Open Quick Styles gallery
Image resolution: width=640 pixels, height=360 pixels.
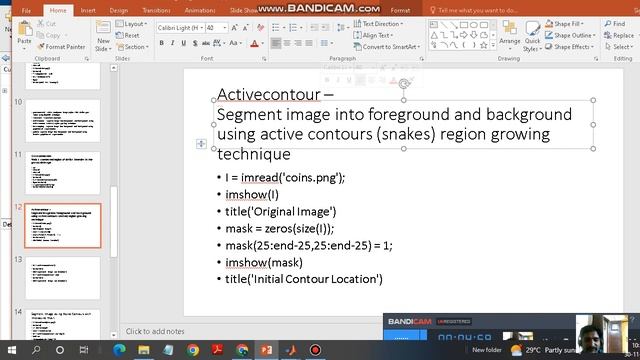pos(532,37)
